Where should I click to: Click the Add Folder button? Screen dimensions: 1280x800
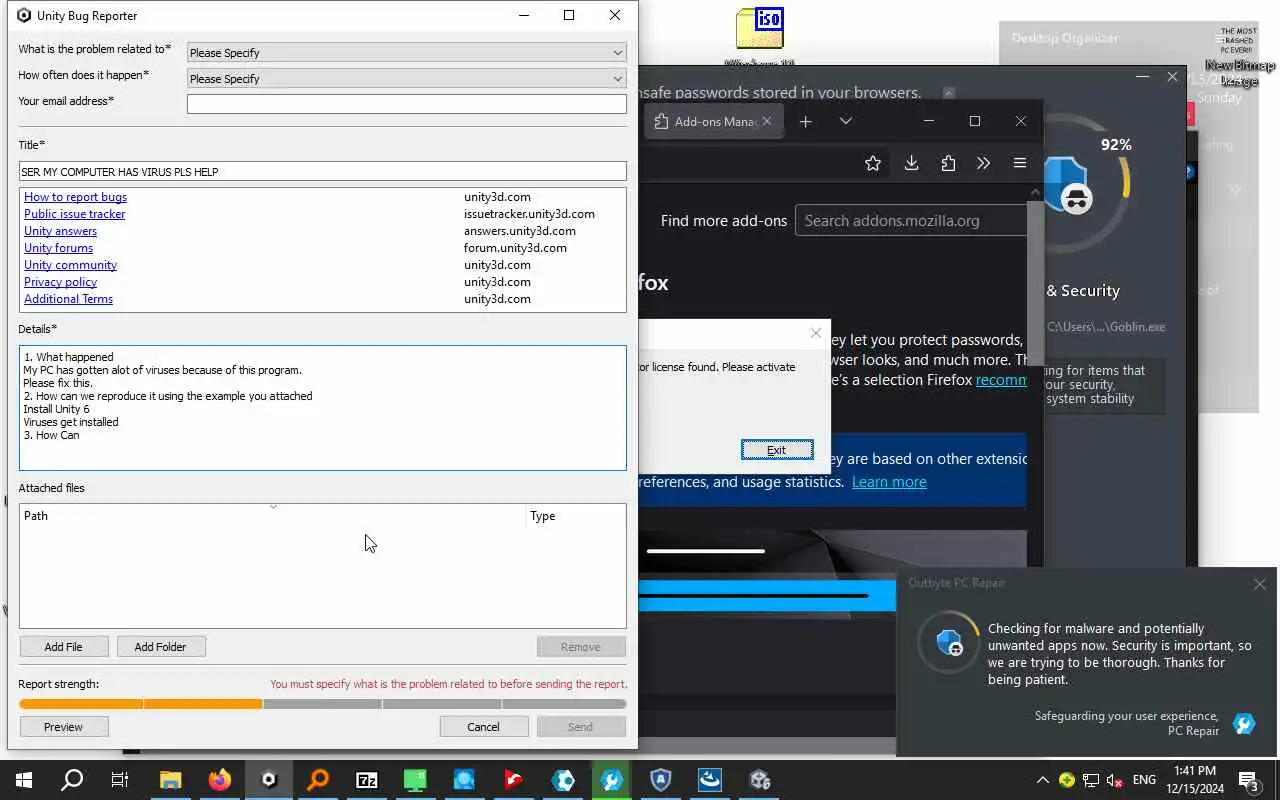pyautogui.click(x=161, y=647)
